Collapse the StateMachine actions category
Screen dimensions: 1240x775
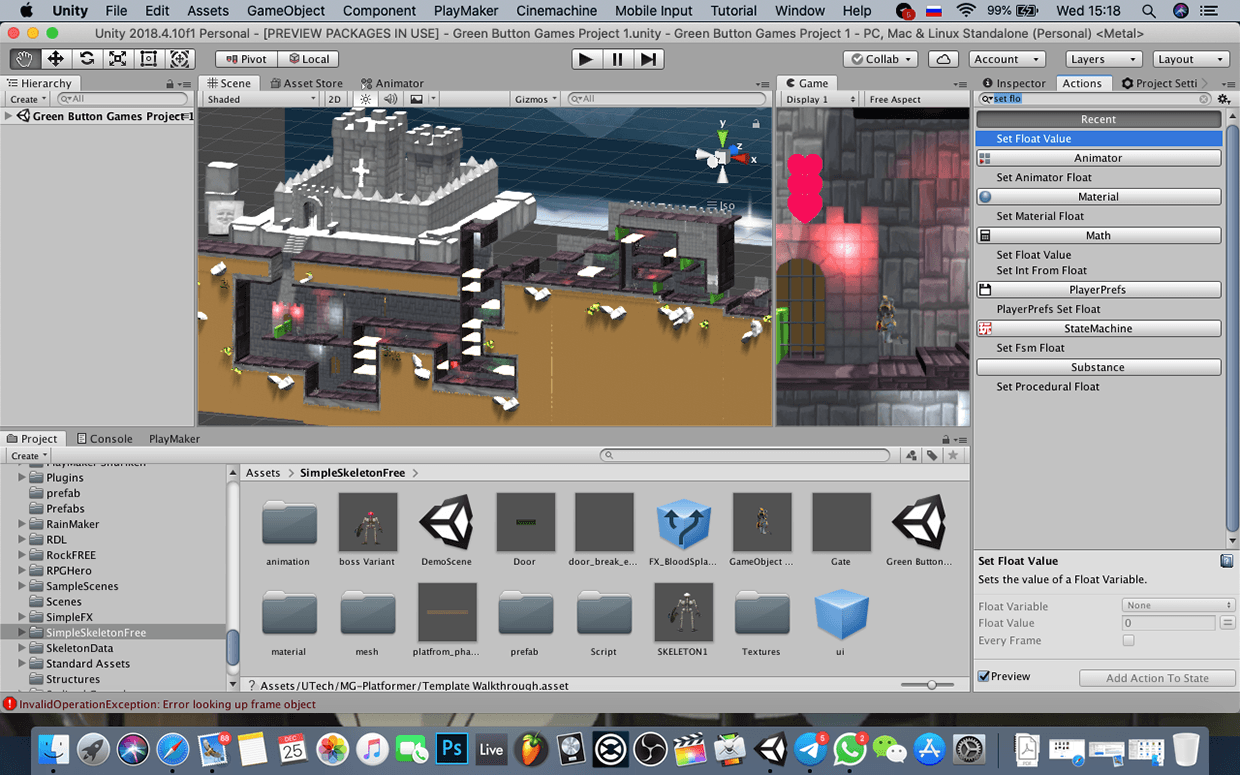coord(1099,328)
